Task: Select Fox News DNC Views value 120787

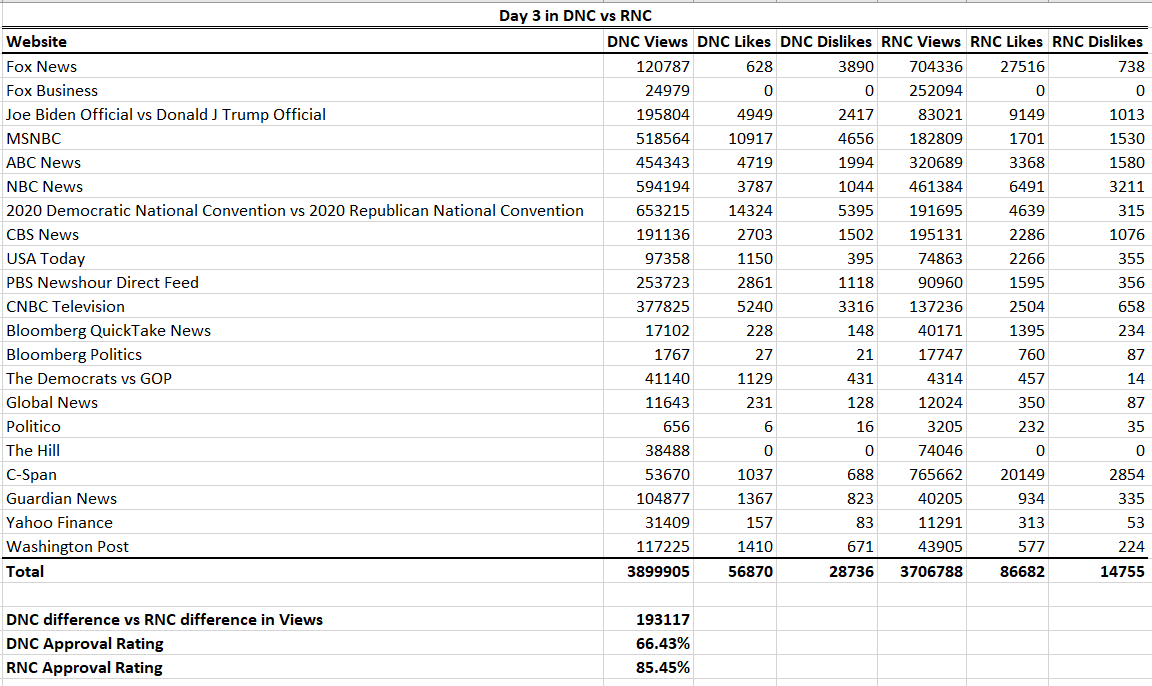Action: click(x=647, y=66)
